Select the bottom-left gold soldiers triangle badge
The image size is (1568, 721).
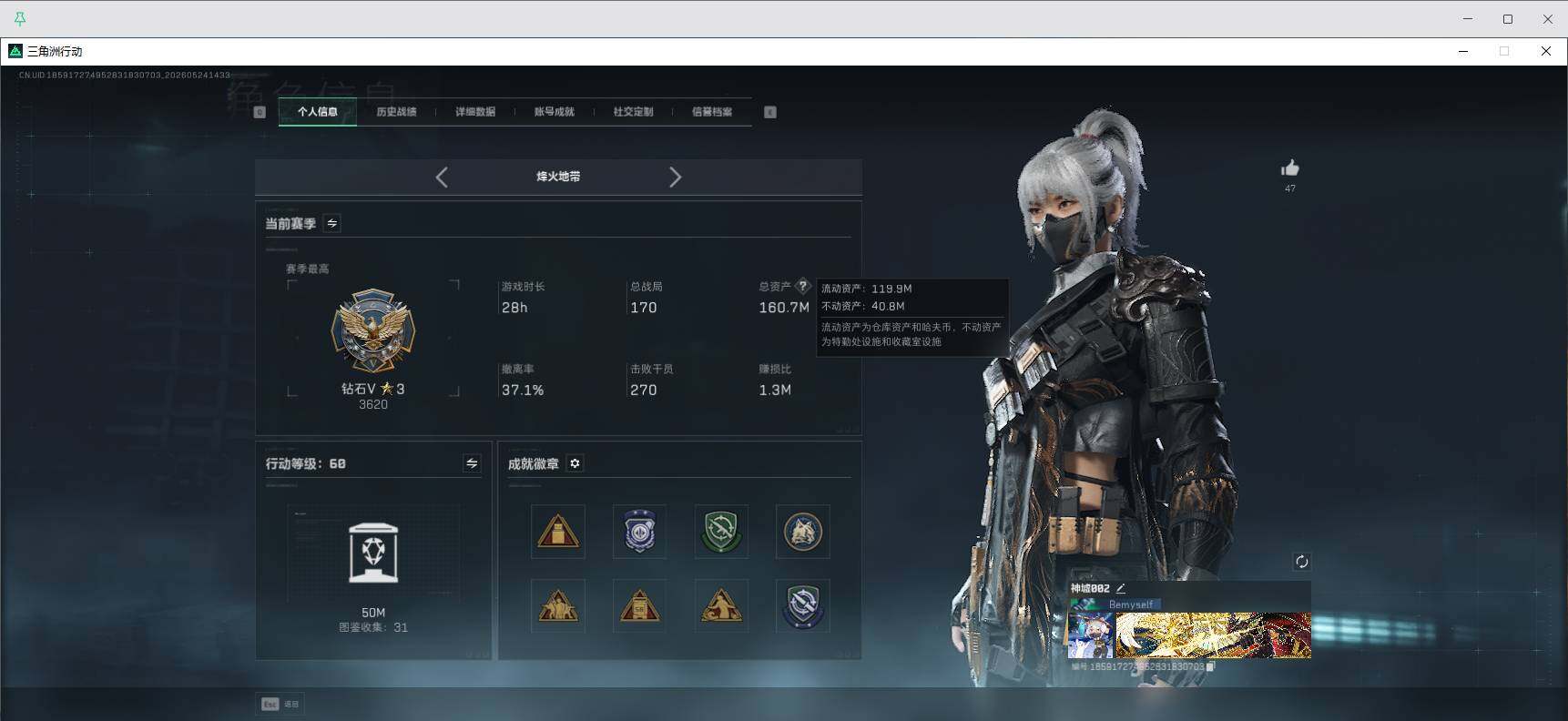point(558,605)
